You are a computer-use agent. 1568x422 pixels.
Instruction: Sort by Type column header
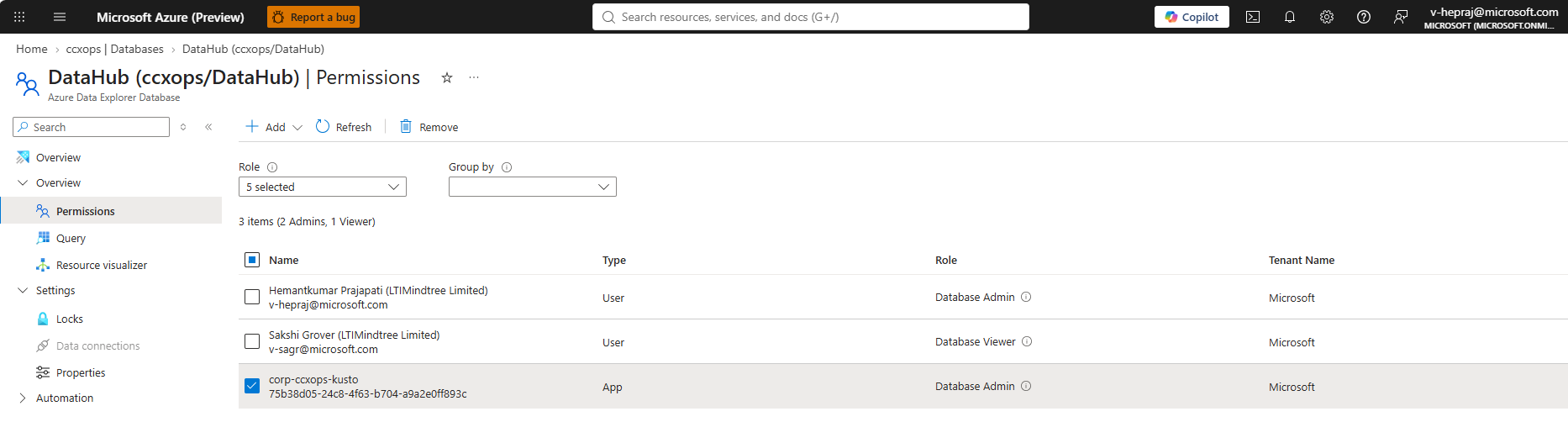pos(614,261)
